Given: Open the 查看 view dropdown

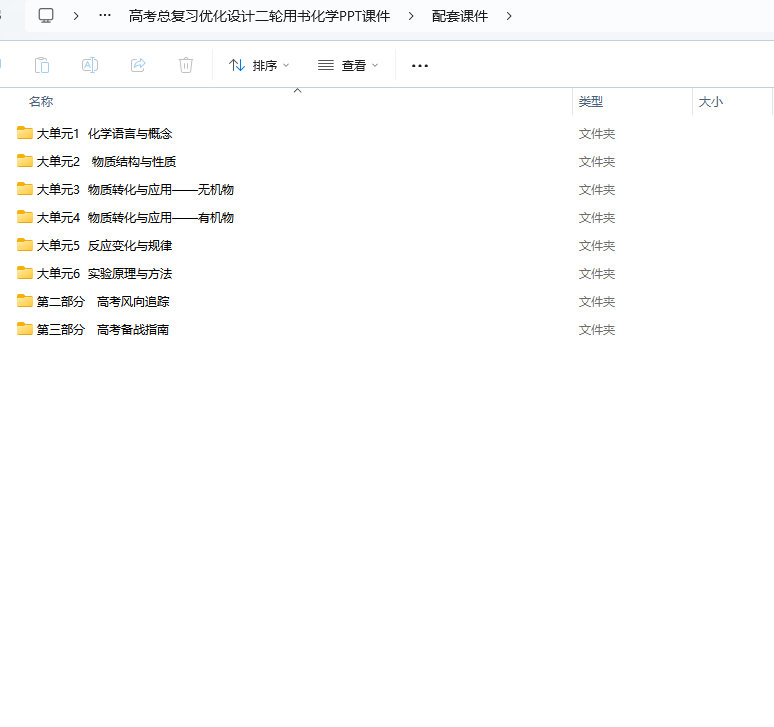Looking at the screenshot, I should tap(348, 65).
